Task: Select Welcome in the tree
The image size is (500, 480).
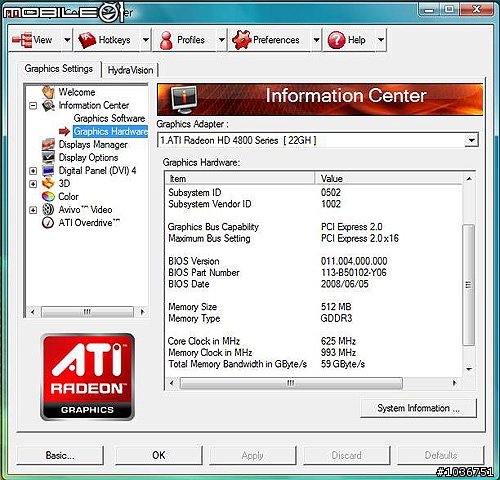Action: tap(77, 92)
